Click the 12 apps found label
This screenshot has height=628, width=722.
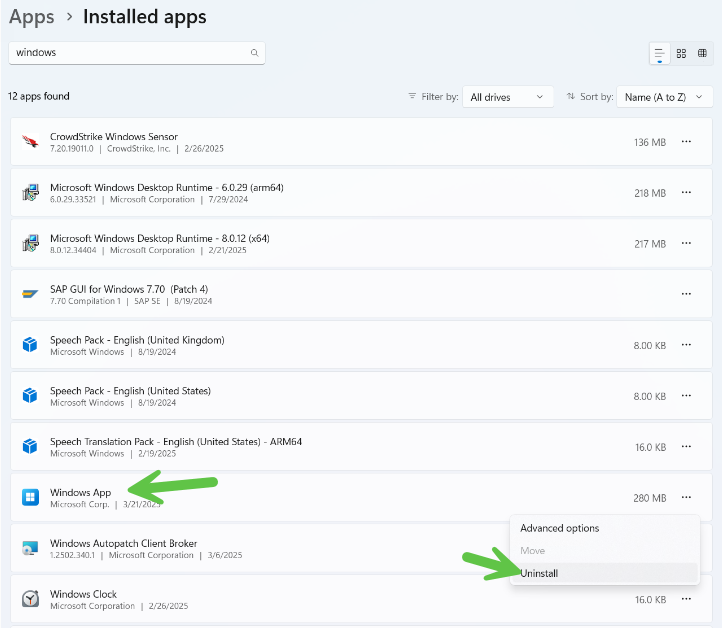39,96
